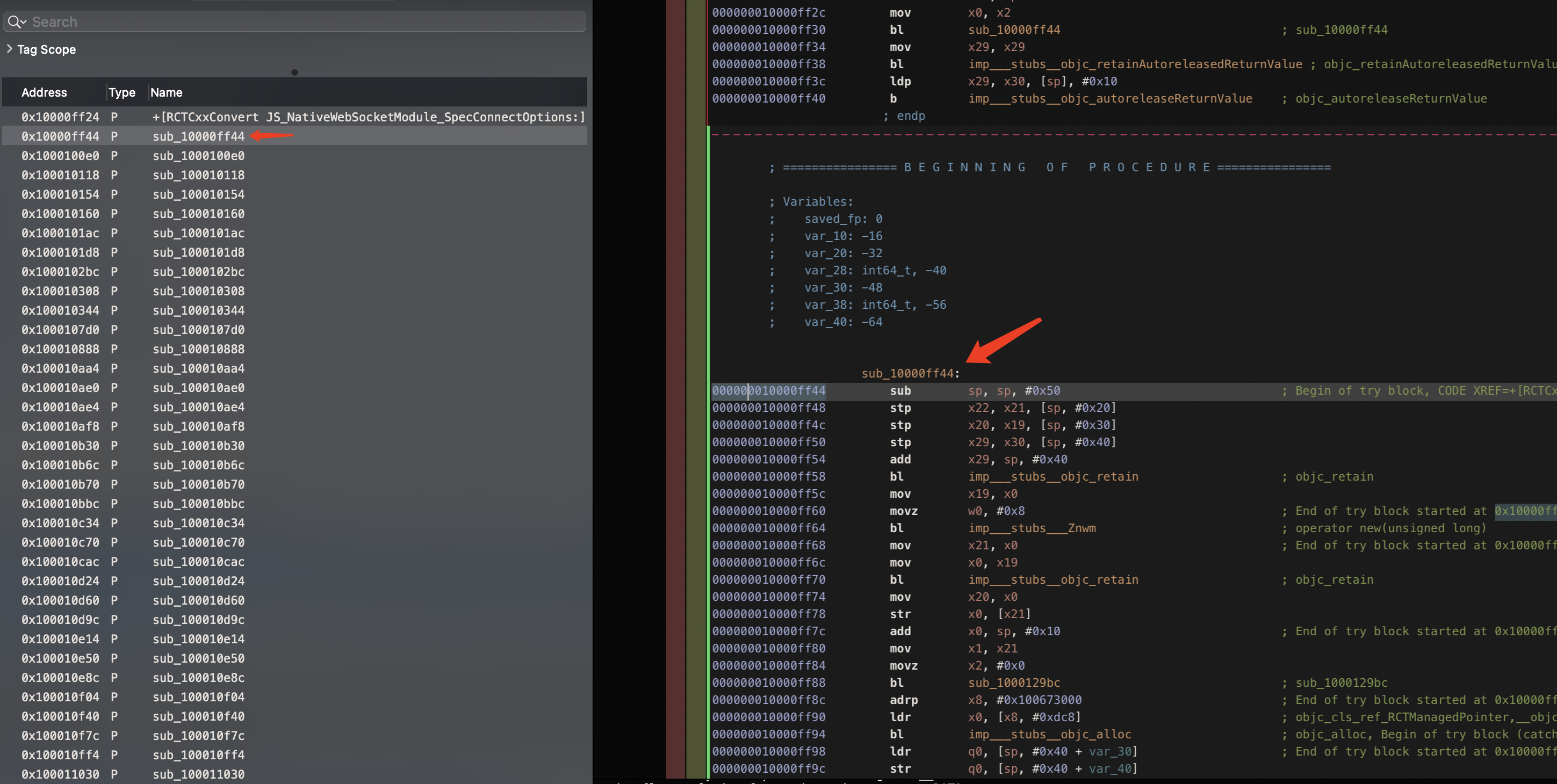
Task: Click the BEGINNING OF PROCEDURE header comment
Action: tap(1050, 168)
